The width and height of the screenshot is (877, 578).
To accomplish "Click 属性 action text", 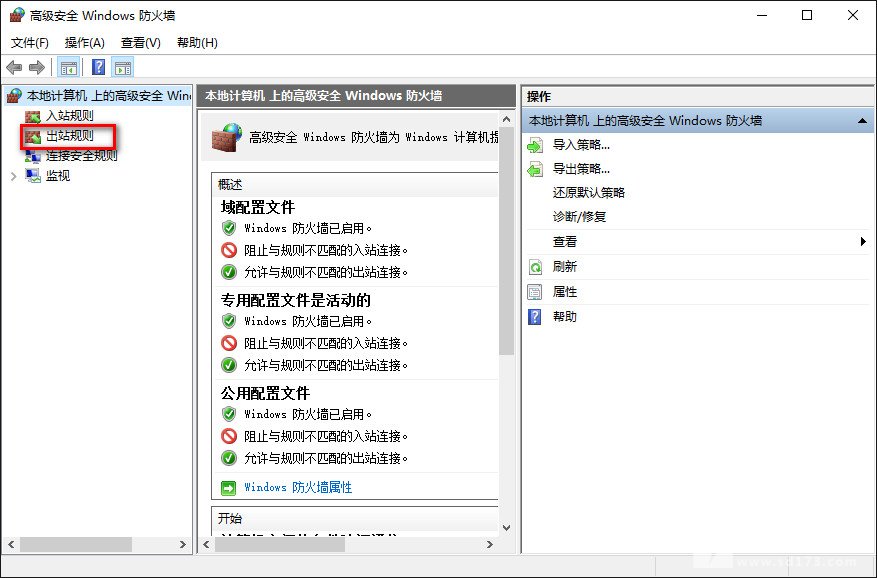I will (x=564, y=292).
